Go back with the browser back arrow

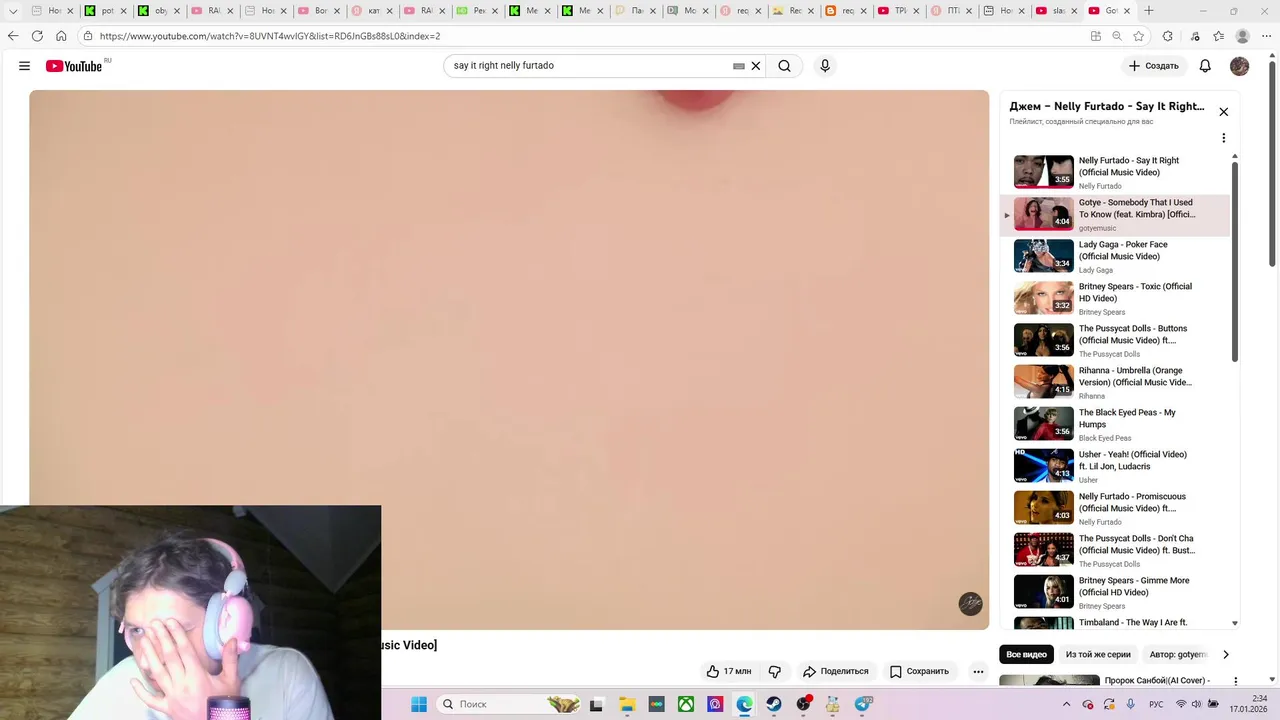(13, 36)
